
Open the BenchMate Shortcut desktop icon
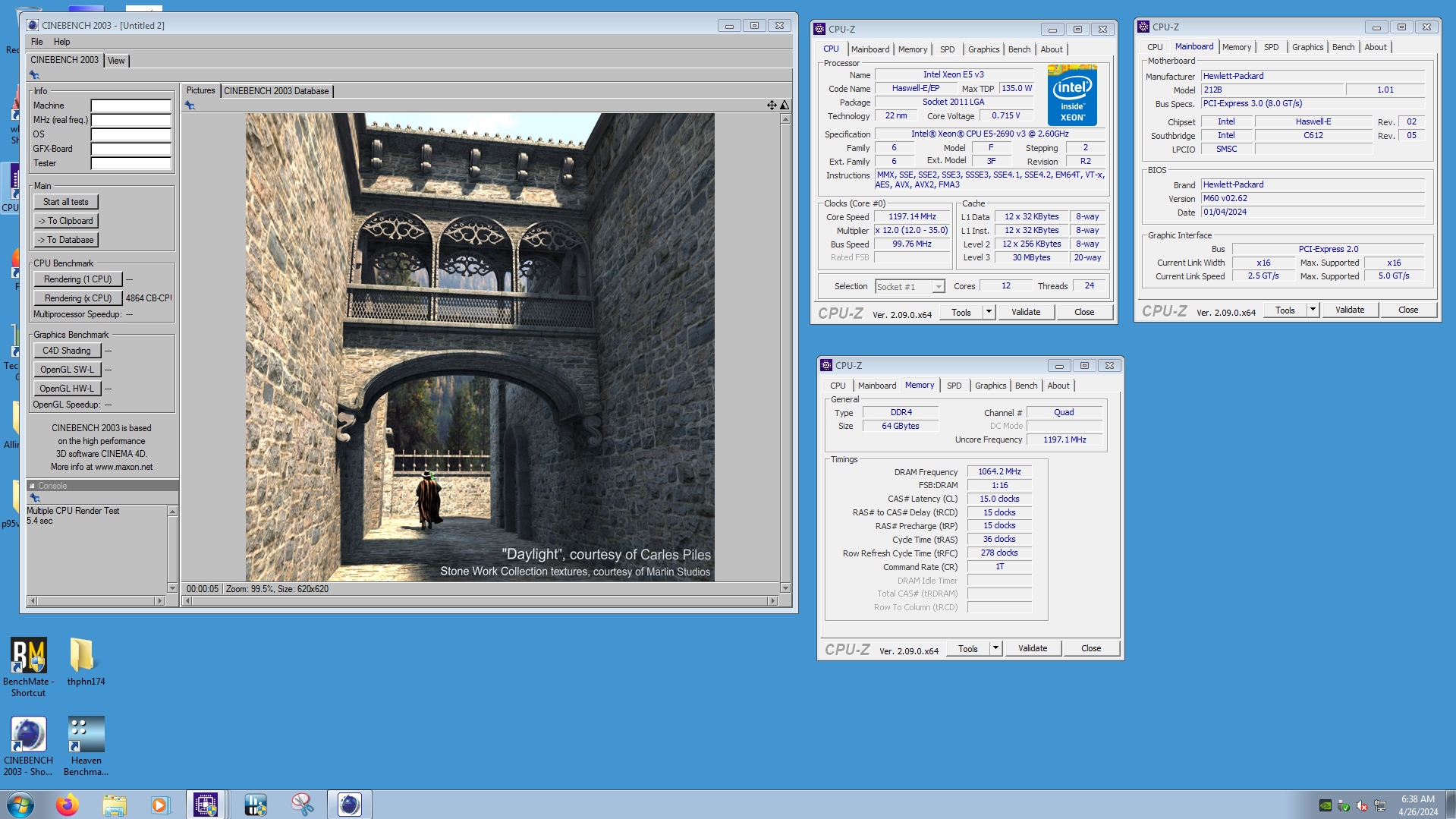29,667
